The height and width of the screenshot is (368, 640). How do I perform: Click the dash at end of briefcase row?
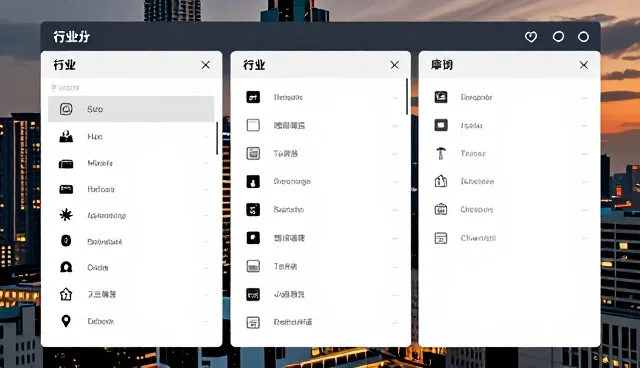(x=206, y=163)
